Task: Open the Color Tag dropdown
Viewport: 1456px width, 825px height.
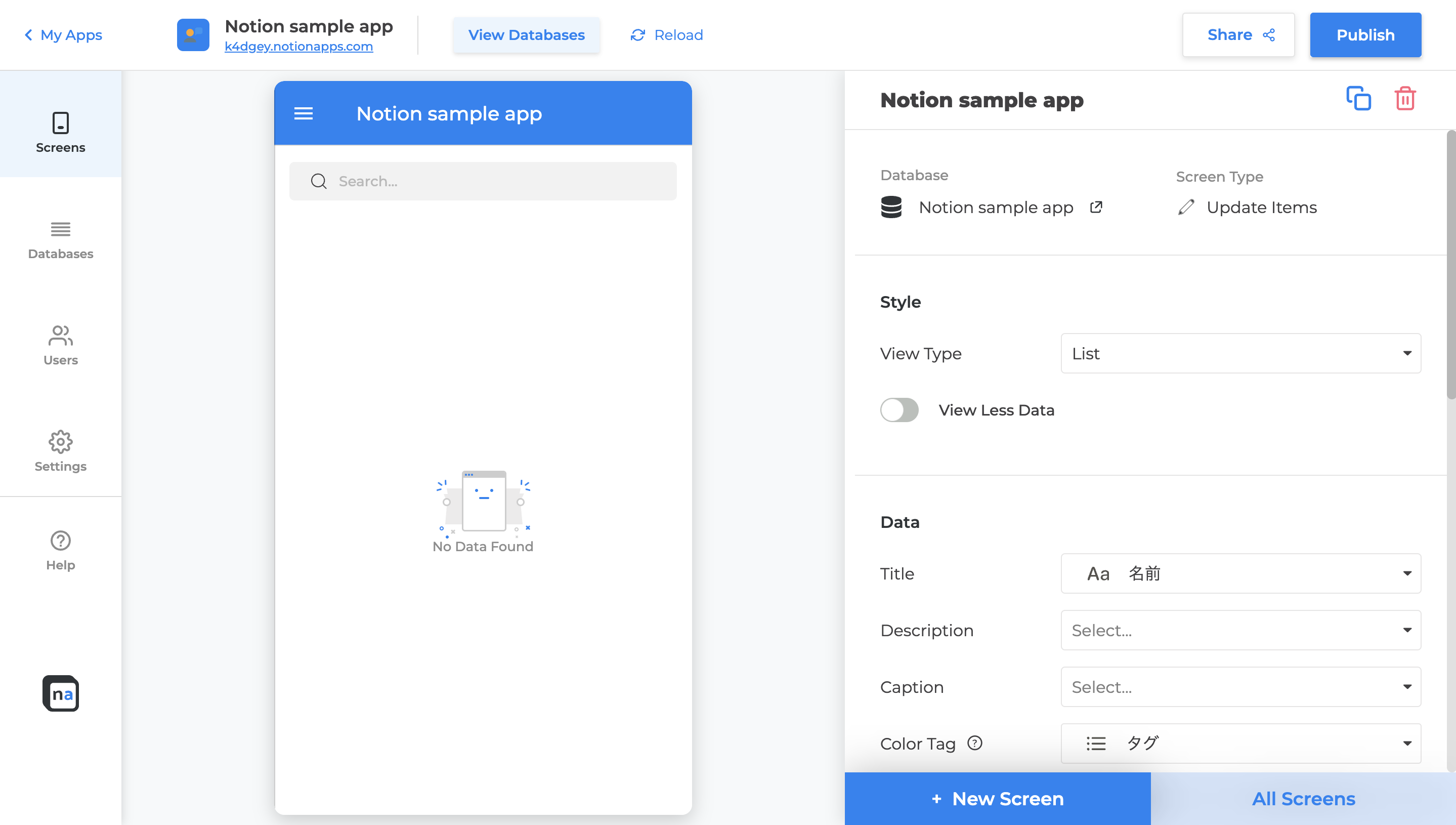Action: click(1240, 744)
